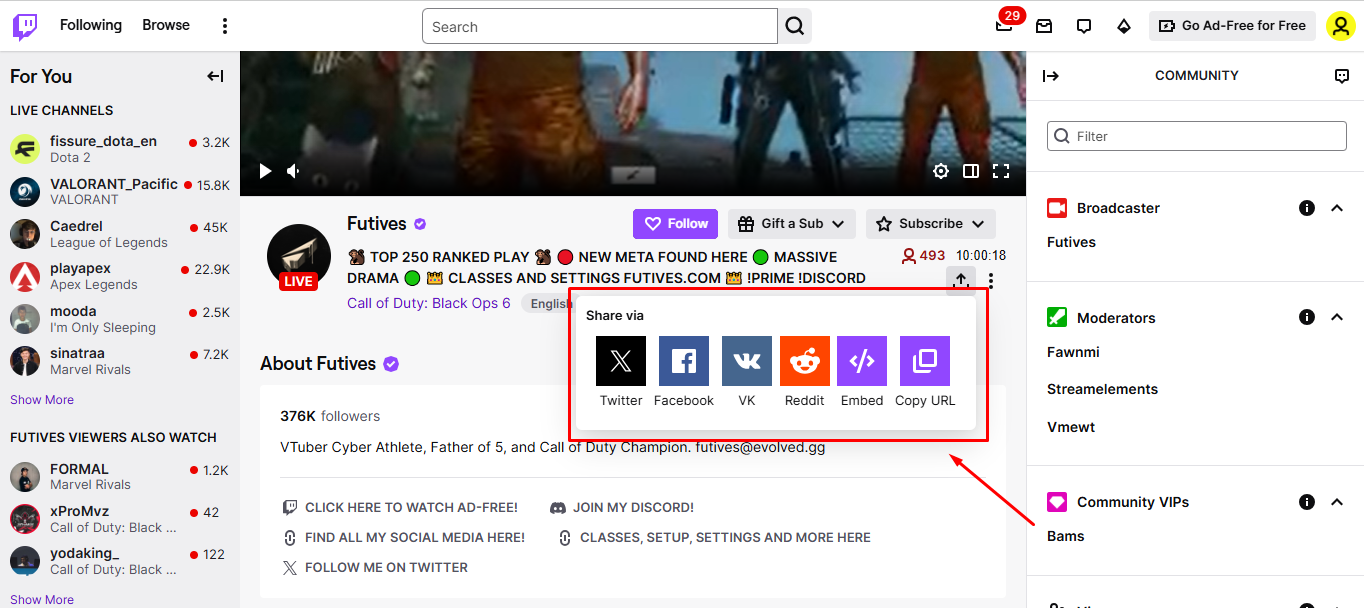The width and height of the screenshot is (1364, 608).
Task: Open sinatraa live channel
Action: (x=120, y=361)
